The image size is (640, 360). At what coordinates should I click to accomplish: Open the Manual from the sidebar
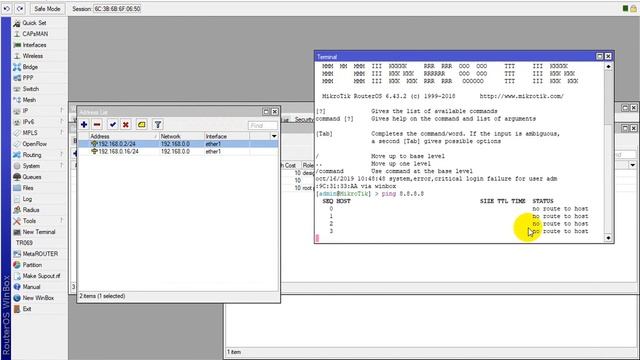[31, 287]
